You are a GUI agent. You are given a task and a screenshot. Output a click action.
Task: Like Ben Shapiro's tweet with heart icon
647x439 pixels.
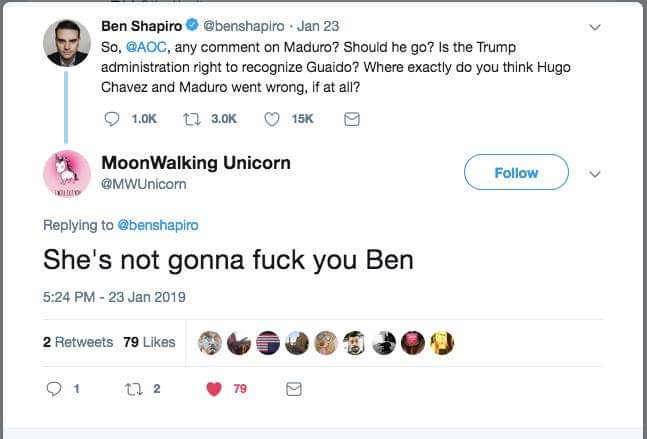coord(272,119)
